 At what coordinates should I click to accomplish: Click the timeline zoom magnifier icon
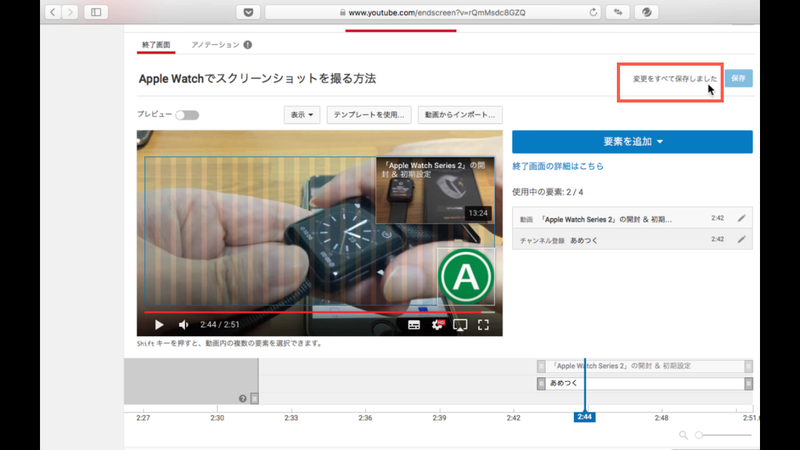pos(683,435)
